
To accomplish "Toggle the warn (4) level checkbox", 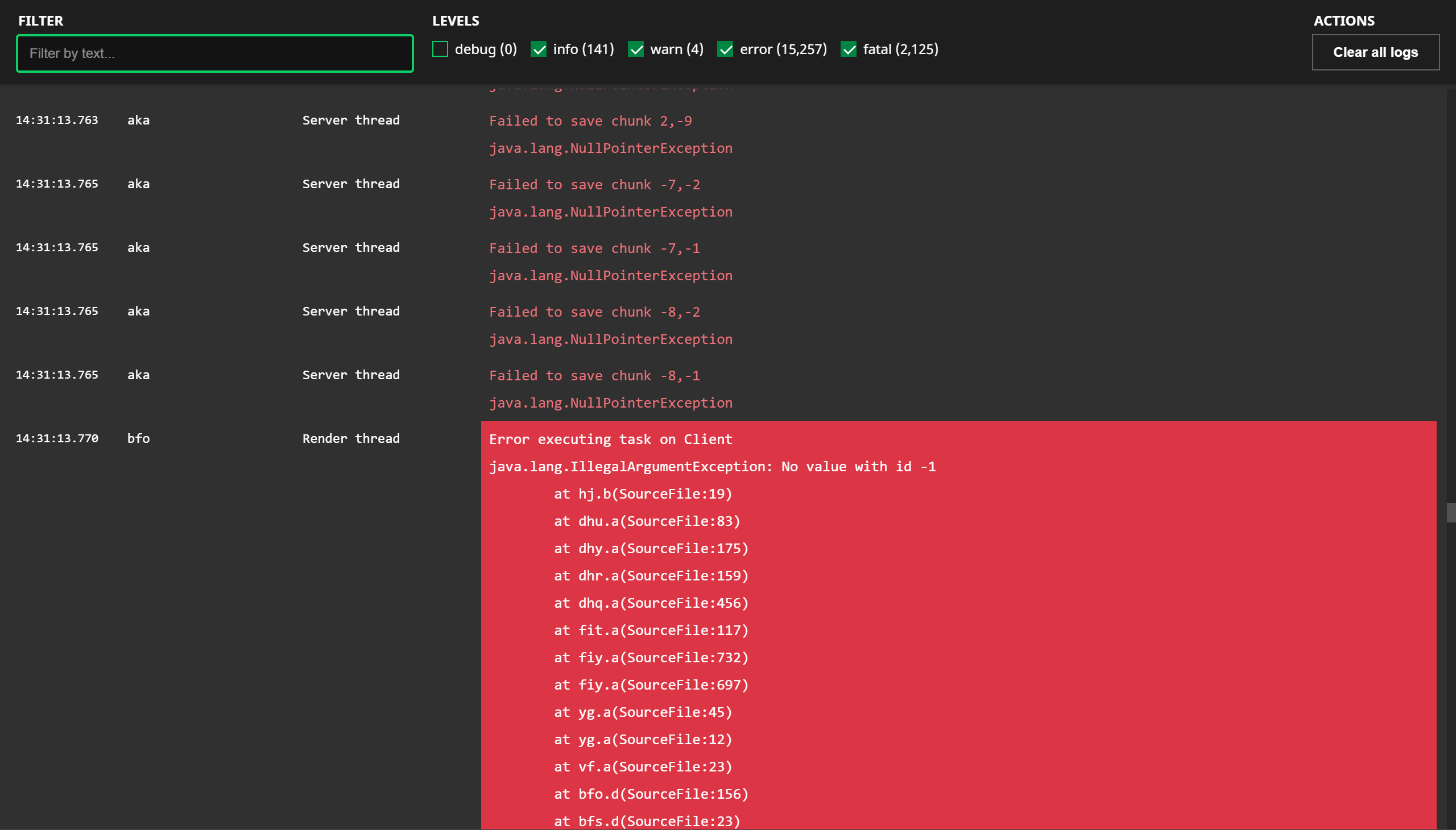I will 636,49.
